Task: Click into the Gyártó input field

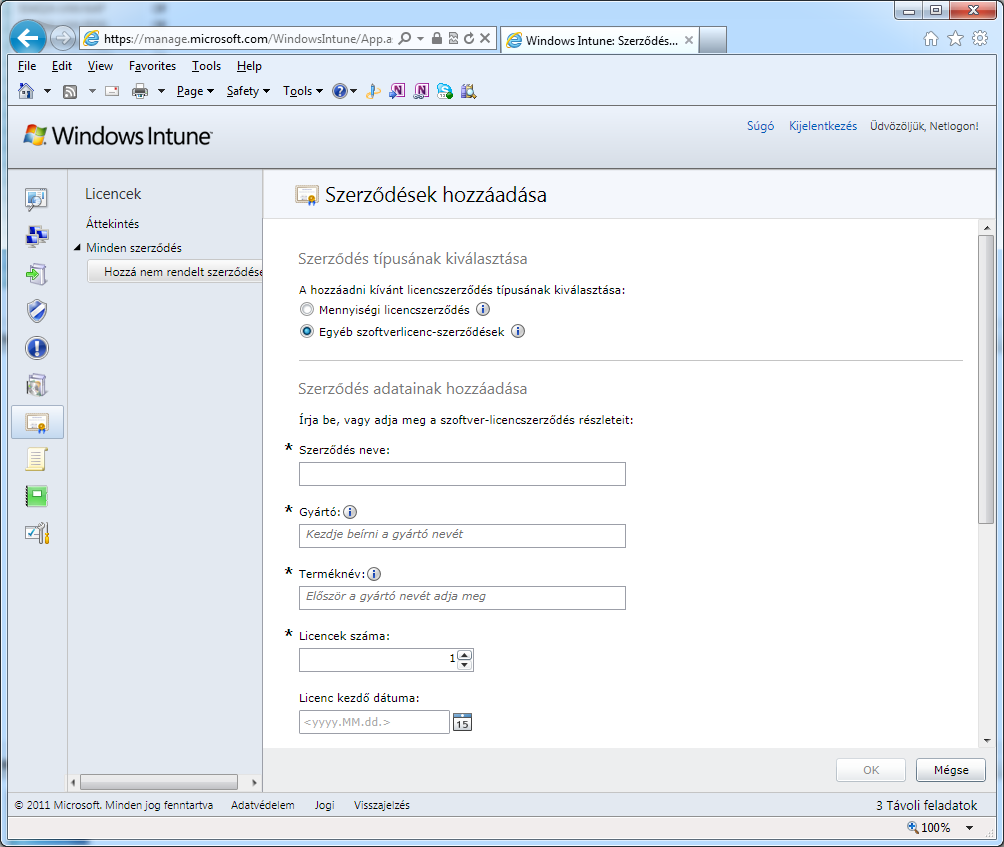Action: 462,536
